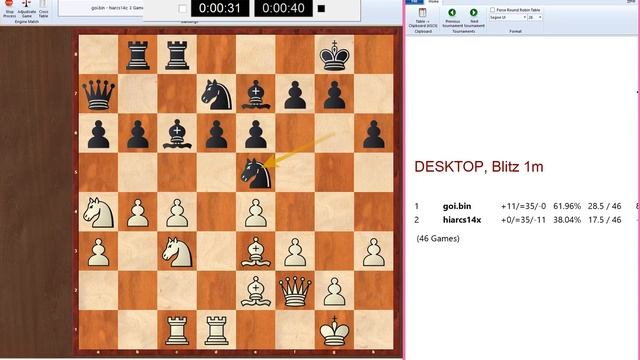This screenshot has height=360, width=640.
Task: Click the Stop Process button
Action: (x=9, y=8)
